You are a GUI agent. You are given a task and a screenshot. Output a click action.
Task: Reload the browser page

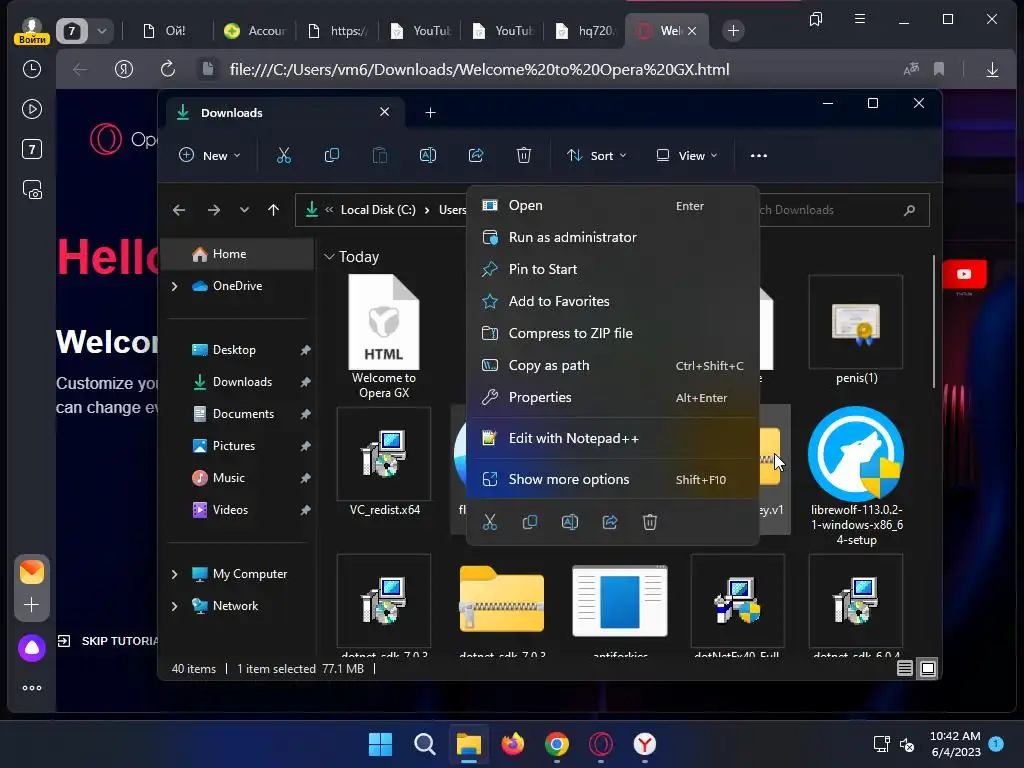[168, 69]
